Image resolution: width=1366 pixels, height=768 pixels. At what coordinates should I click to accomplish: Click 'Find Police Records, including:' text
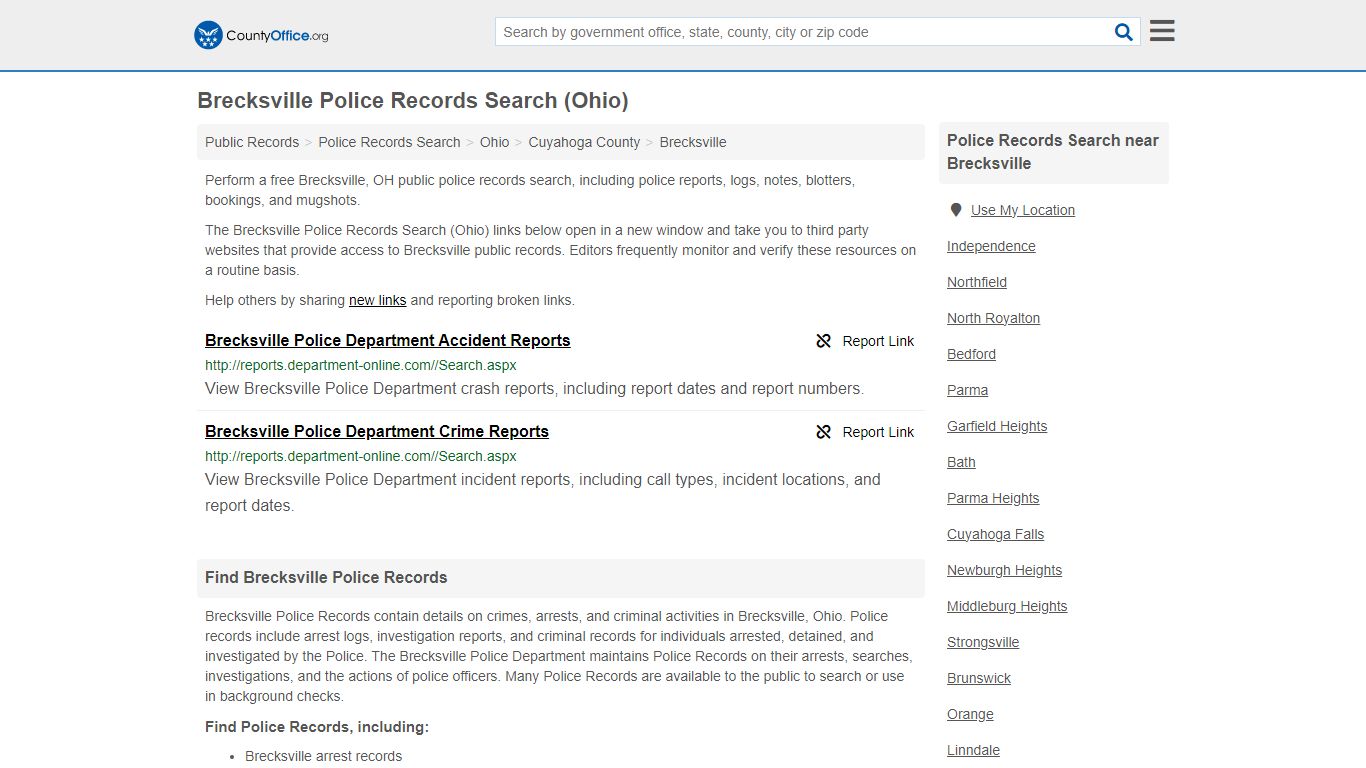coord(317,727)
